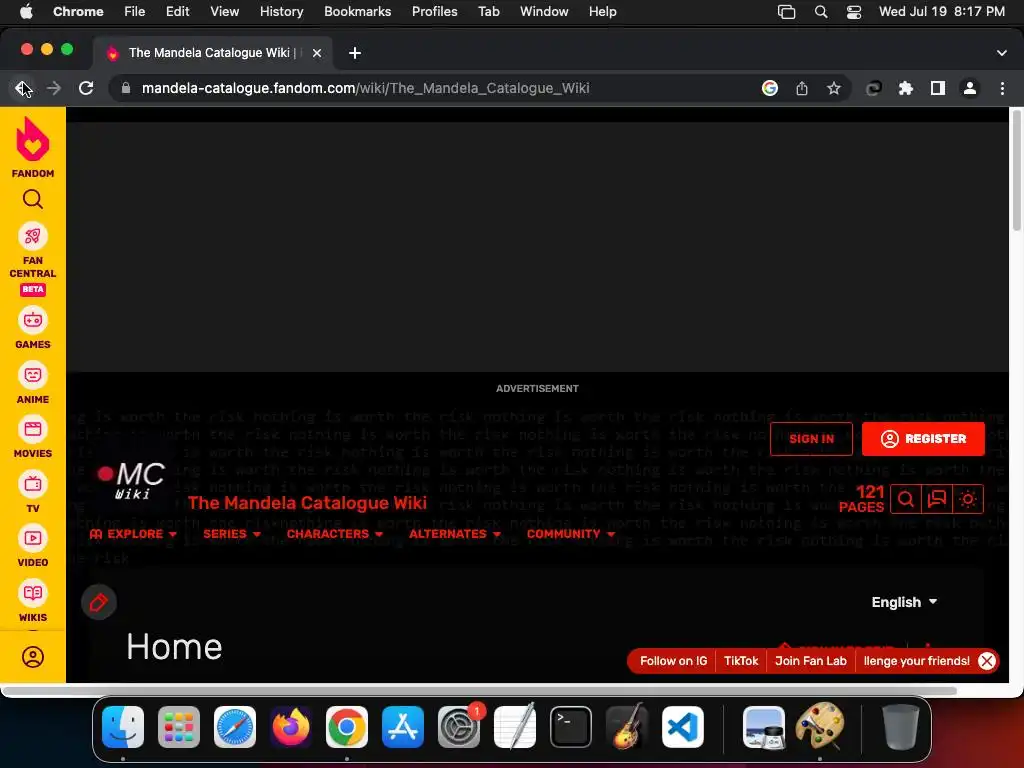
Task: Open Chrome profile avatar icon
Action: 970,88
